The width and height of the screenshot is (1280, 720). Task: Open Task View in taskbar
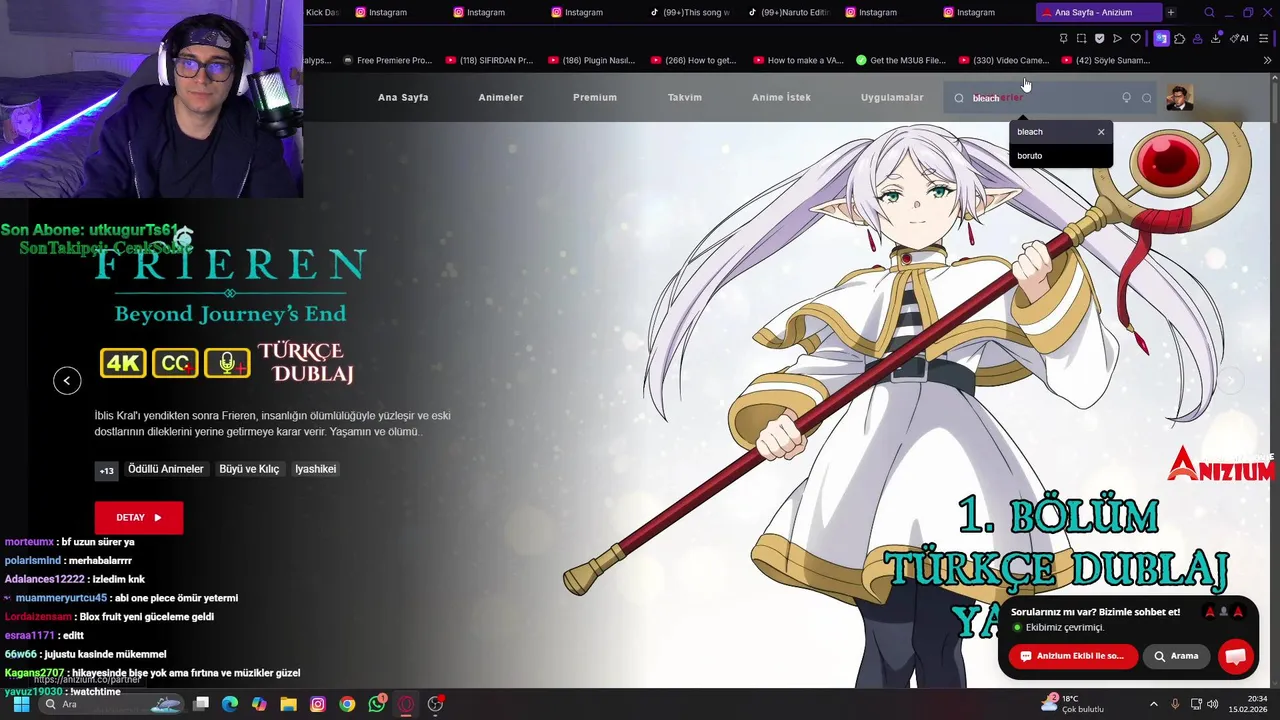201,704
